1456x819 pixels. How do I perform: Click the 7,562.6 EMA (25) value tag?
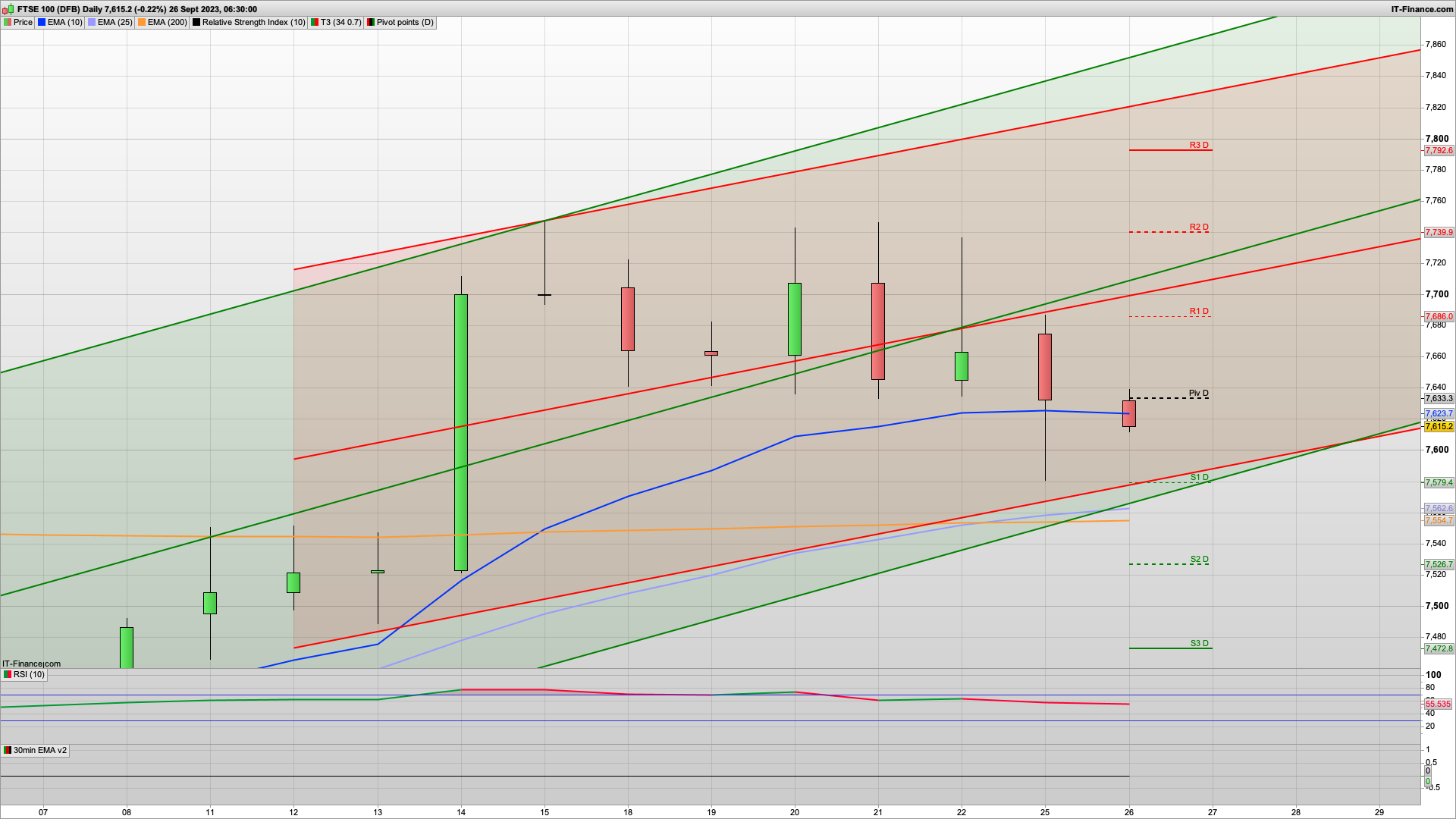tap(1439, 508)
